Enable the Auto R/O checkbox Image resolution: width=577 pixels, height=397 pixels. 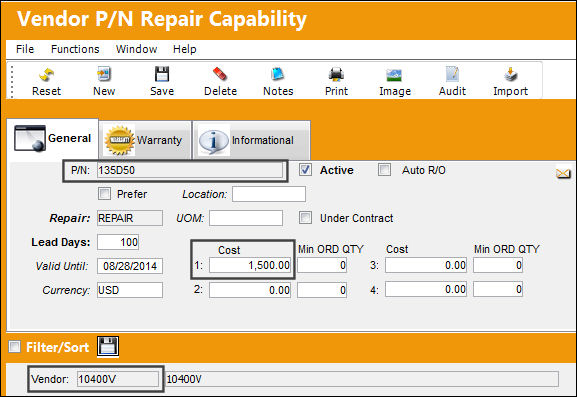coord(385,170)
